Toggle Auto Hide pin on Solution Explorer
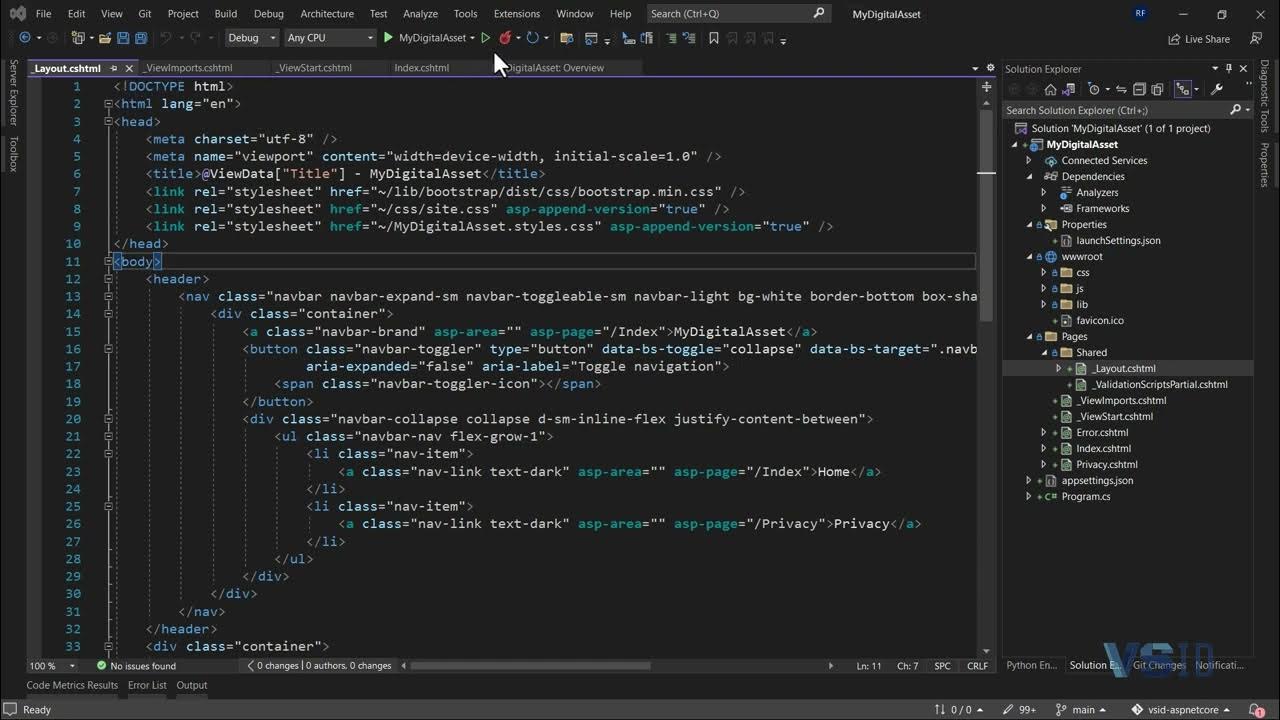Viewport: 1280px width, 720px height. click(x=1229, y=69)
